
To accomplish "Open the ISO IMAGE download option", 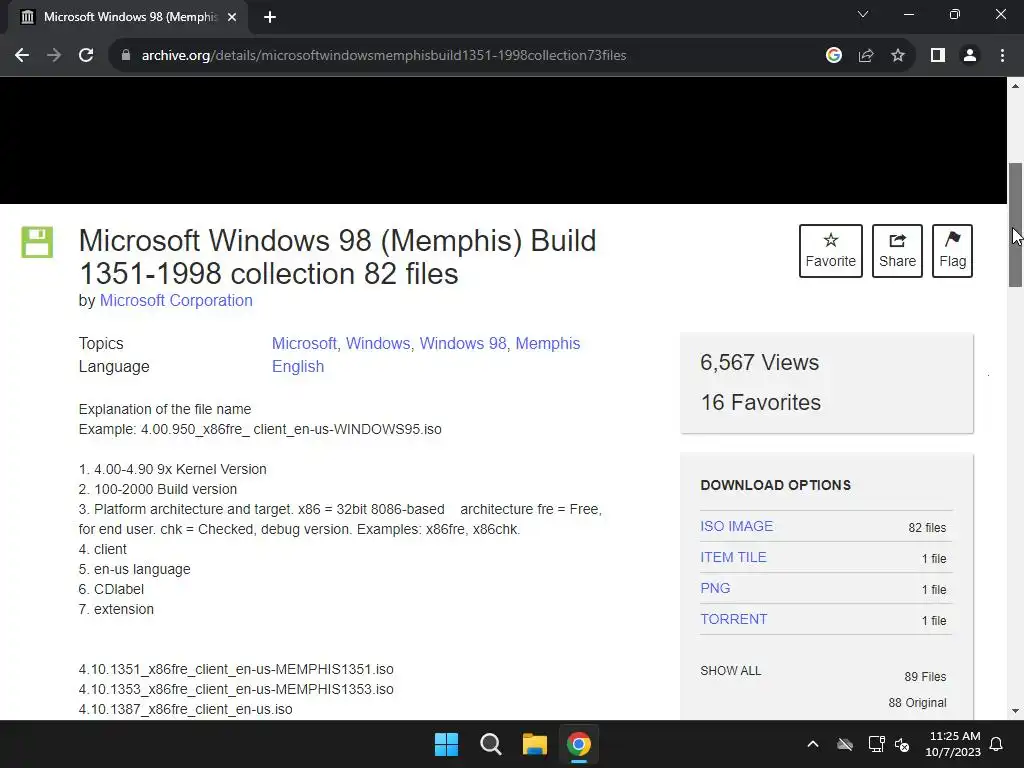I will [737, 526].
